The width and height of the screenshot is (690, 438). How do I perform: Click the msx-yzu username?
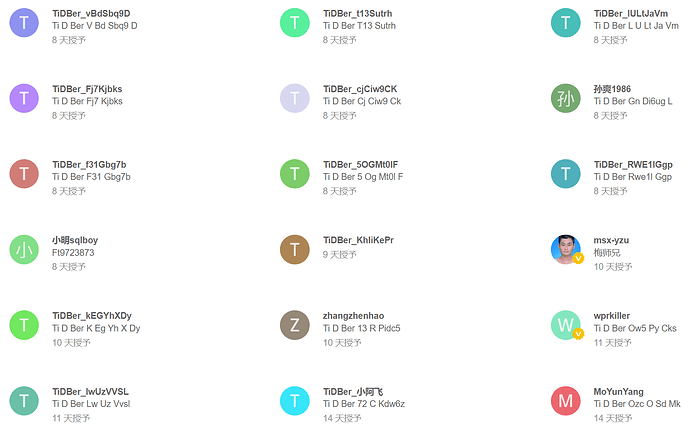coord(612,240)
